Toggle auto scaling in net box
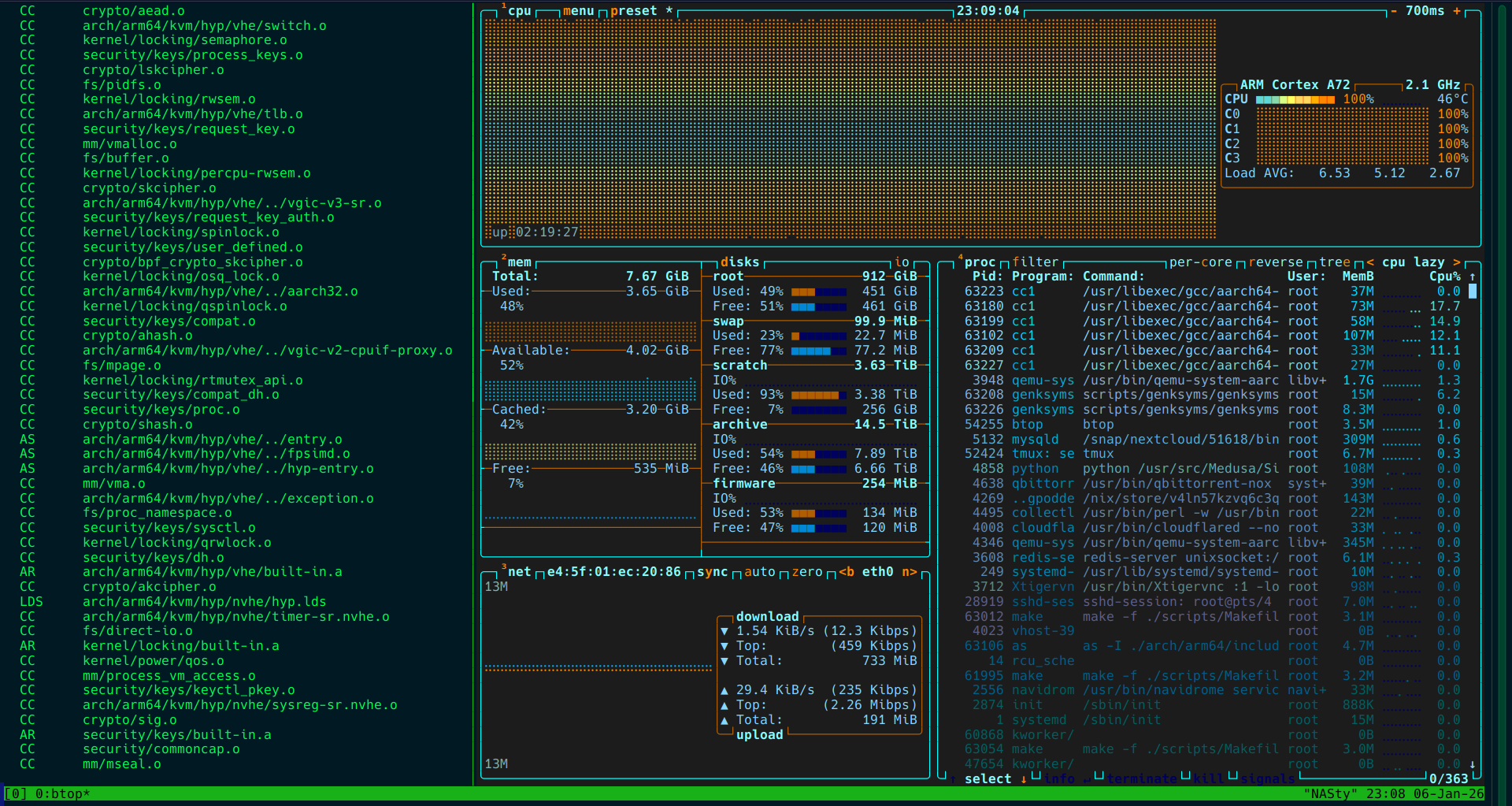 click(759, 572)
